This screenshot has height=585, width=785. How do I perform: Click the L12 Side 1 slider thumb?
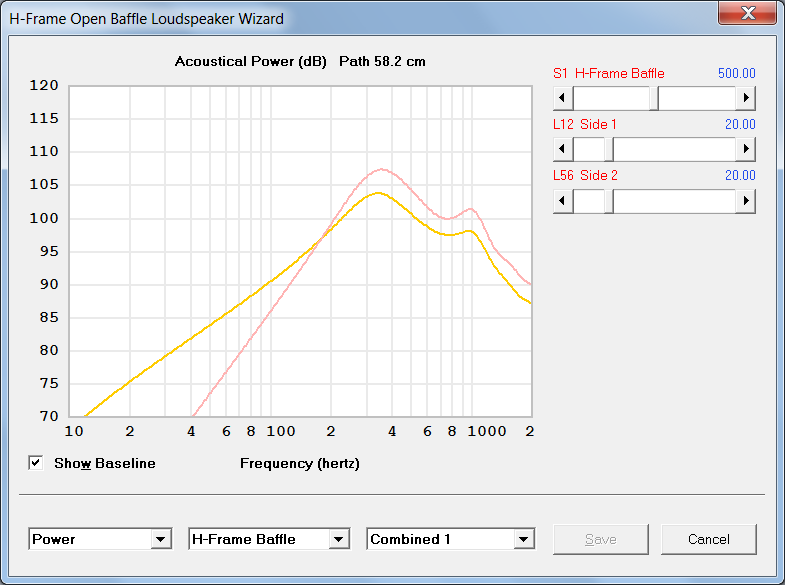point(609,149)
